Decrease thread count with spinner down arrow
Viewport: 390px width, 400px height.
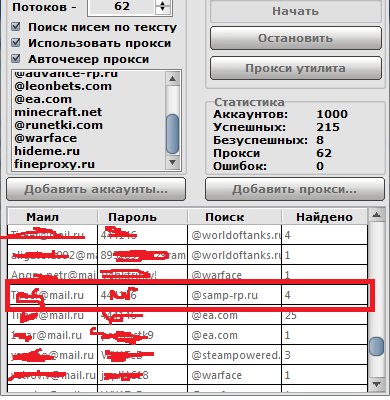coord(163,10)
